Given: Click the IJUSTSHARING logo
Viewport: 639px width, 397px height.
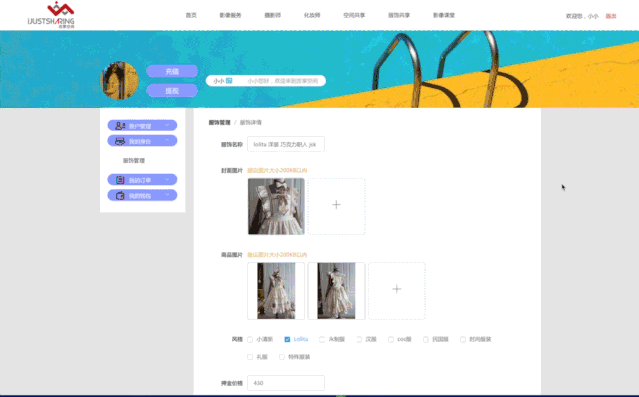Looking at the screenshot, I should pos(51,15).
